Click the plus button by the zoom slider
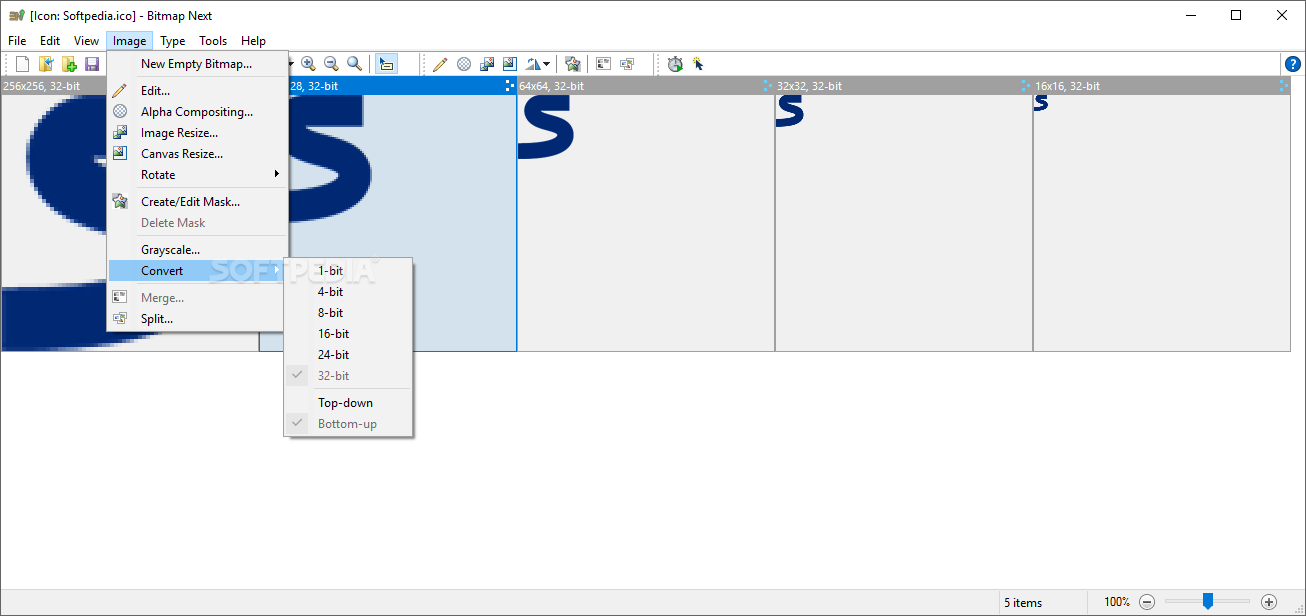 pyautogui.click(x=1269, y=602)
